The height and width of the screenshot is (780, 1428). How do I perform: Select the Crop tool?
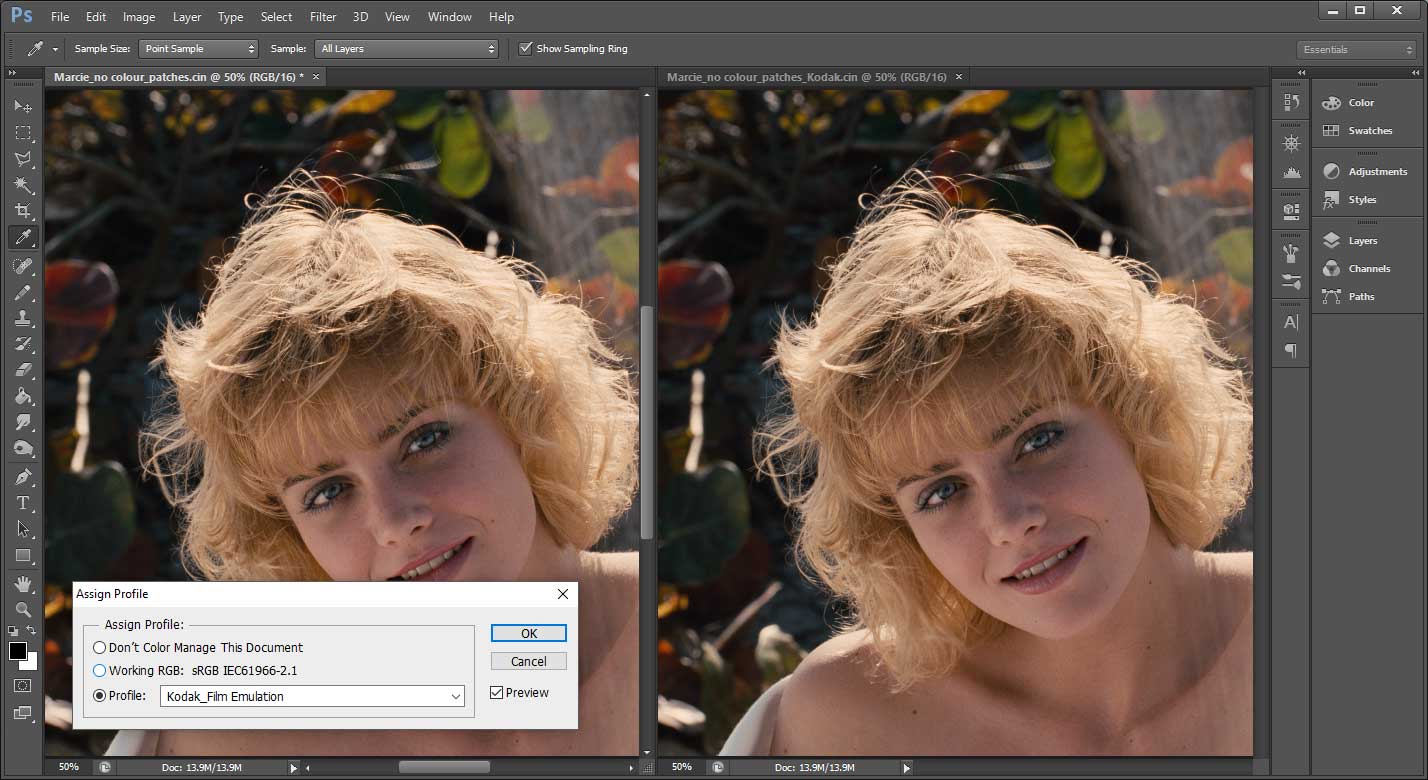tap(23, 210)
